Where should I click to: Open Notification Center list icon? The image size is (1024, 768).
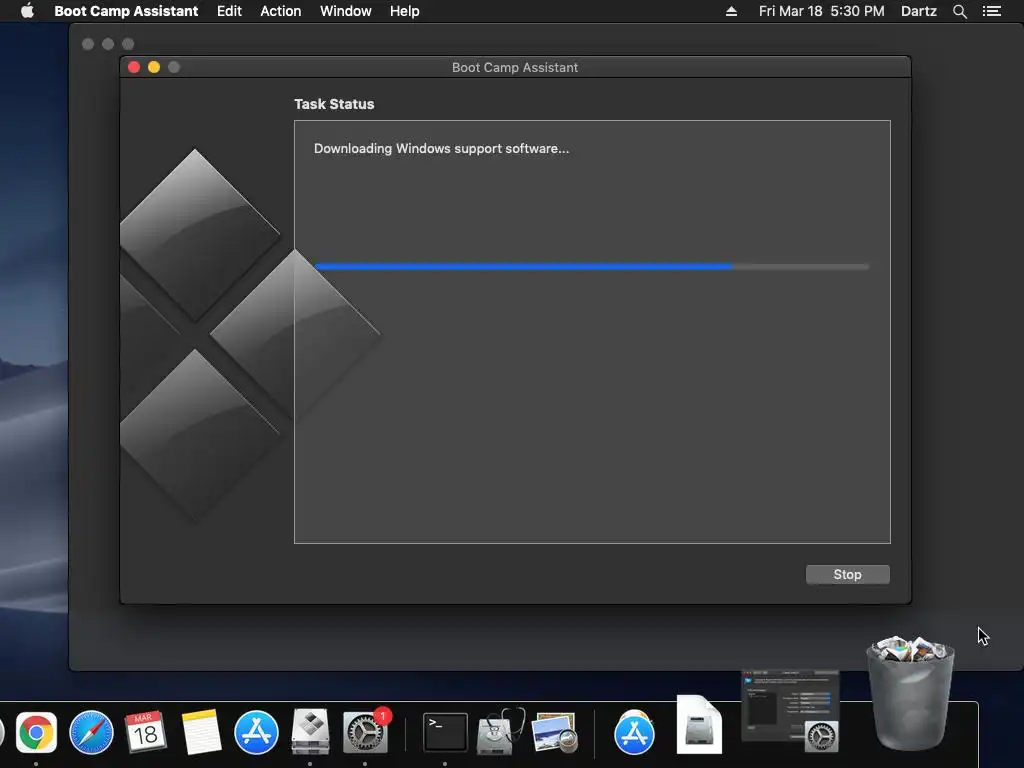(x=992, y=11)
